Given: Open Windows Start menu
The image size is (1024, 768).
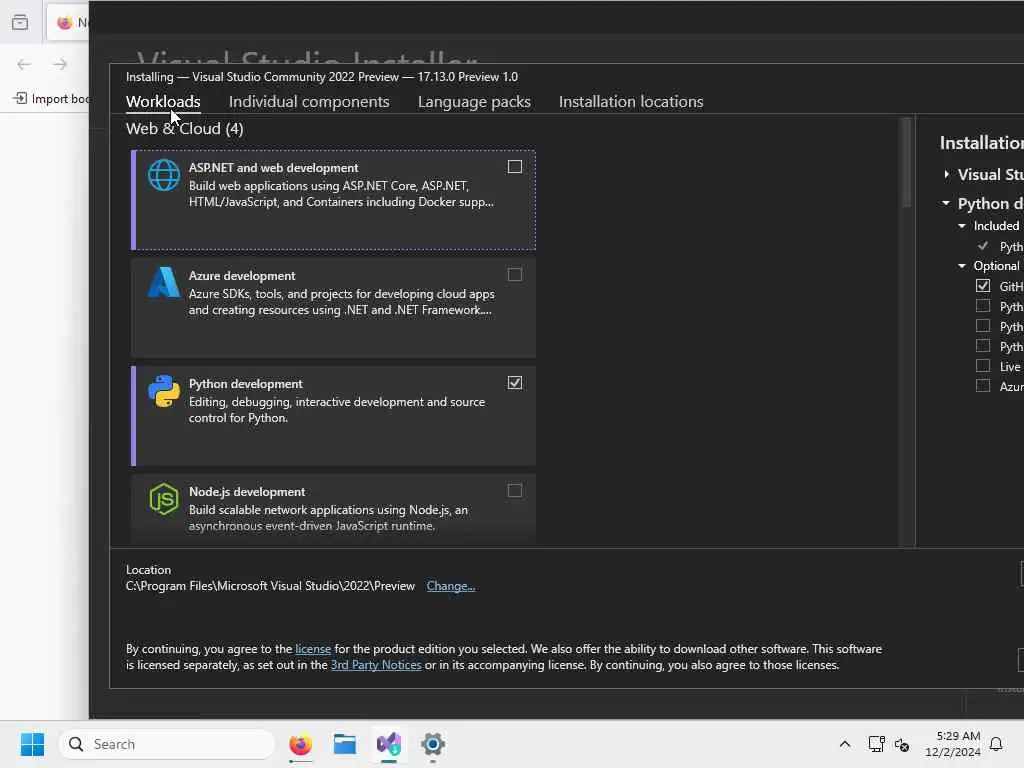Looking at the screenshot, I should pyautogui.click(x=32, y=744).
